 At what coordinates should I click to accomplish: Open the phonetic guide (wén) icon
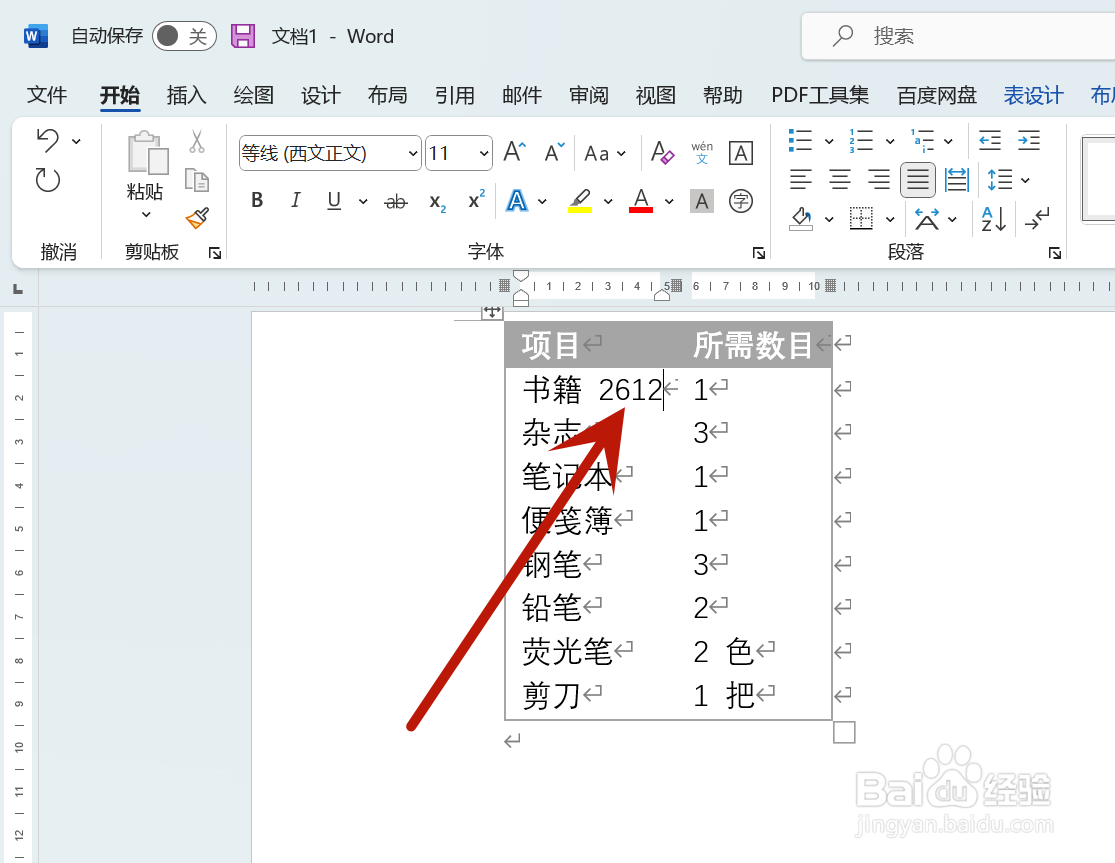point(702,152)
